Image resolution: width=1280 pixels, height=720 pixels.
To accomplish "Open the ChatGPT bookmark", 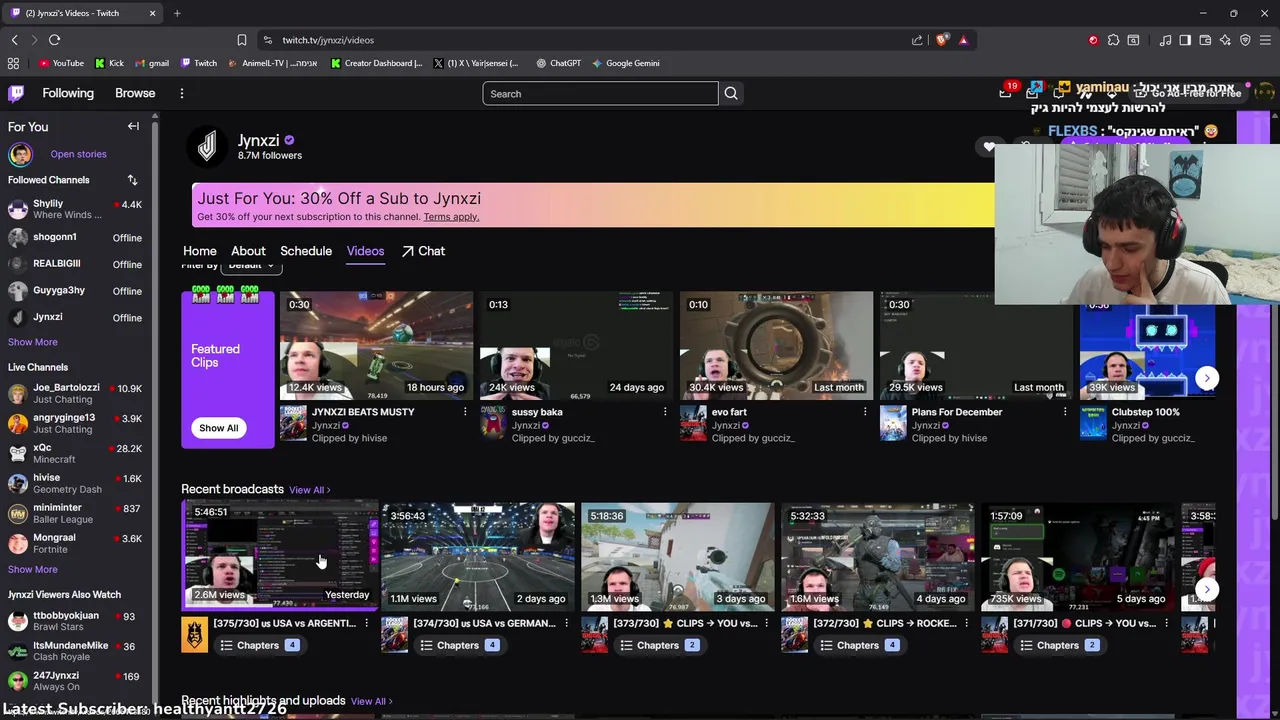I will [558, 63].
